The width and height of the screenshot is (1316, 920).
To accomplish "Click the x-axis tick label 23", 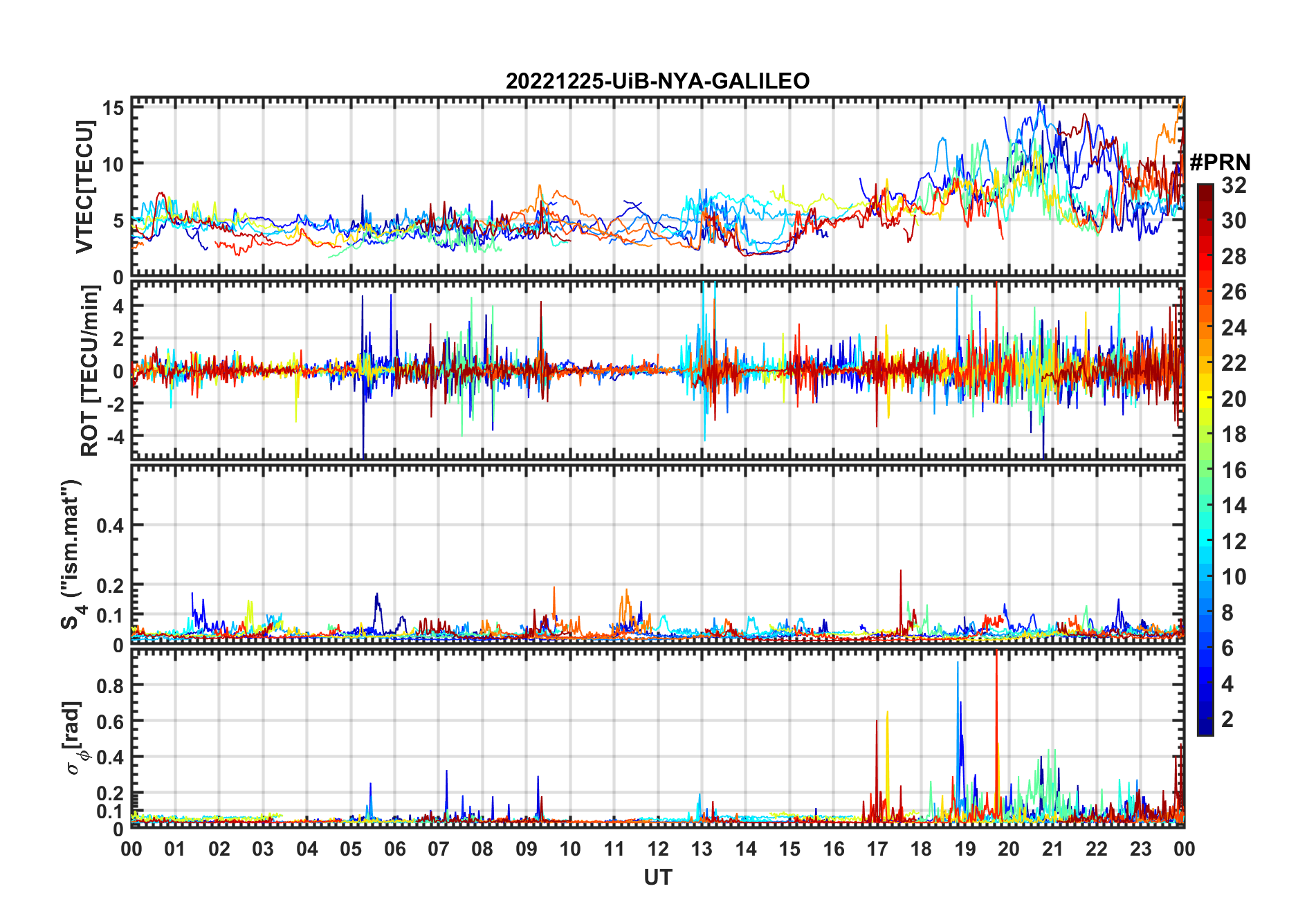I will pos(1140,849).
